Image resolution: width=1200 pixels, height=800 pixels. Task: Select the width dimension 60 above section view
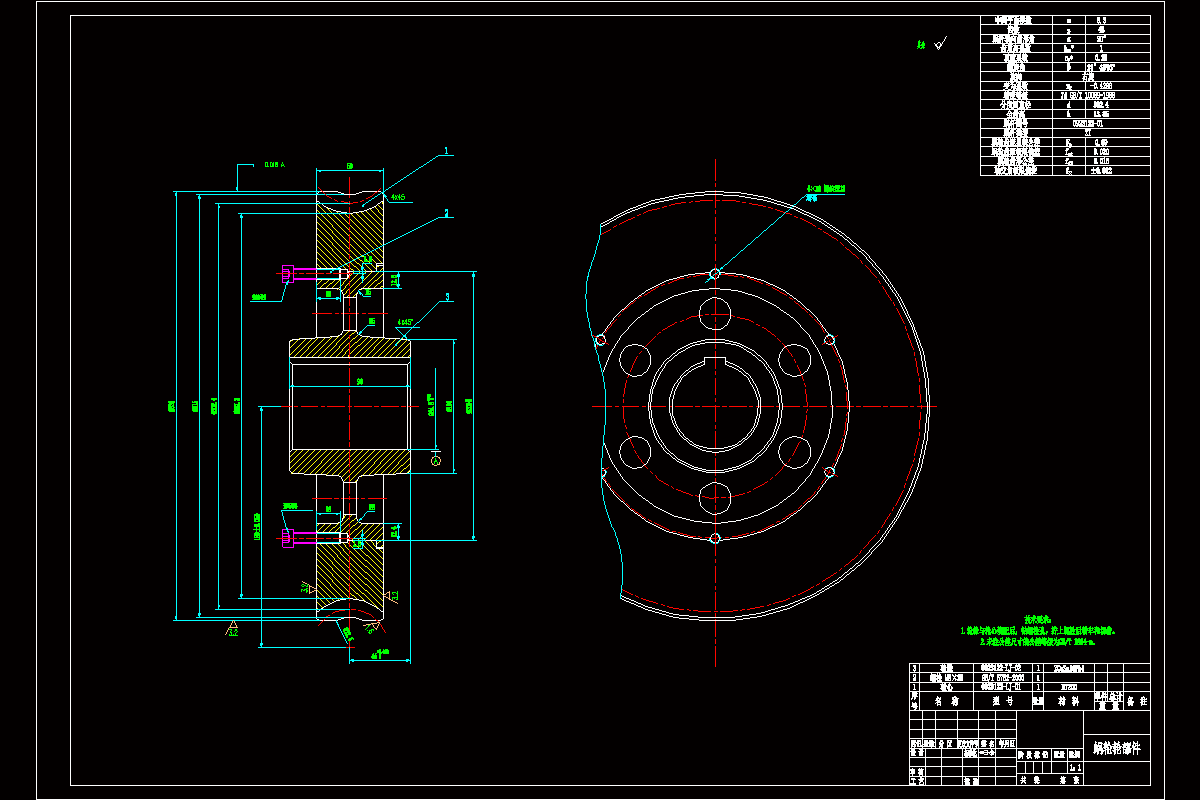coord(349,165)
